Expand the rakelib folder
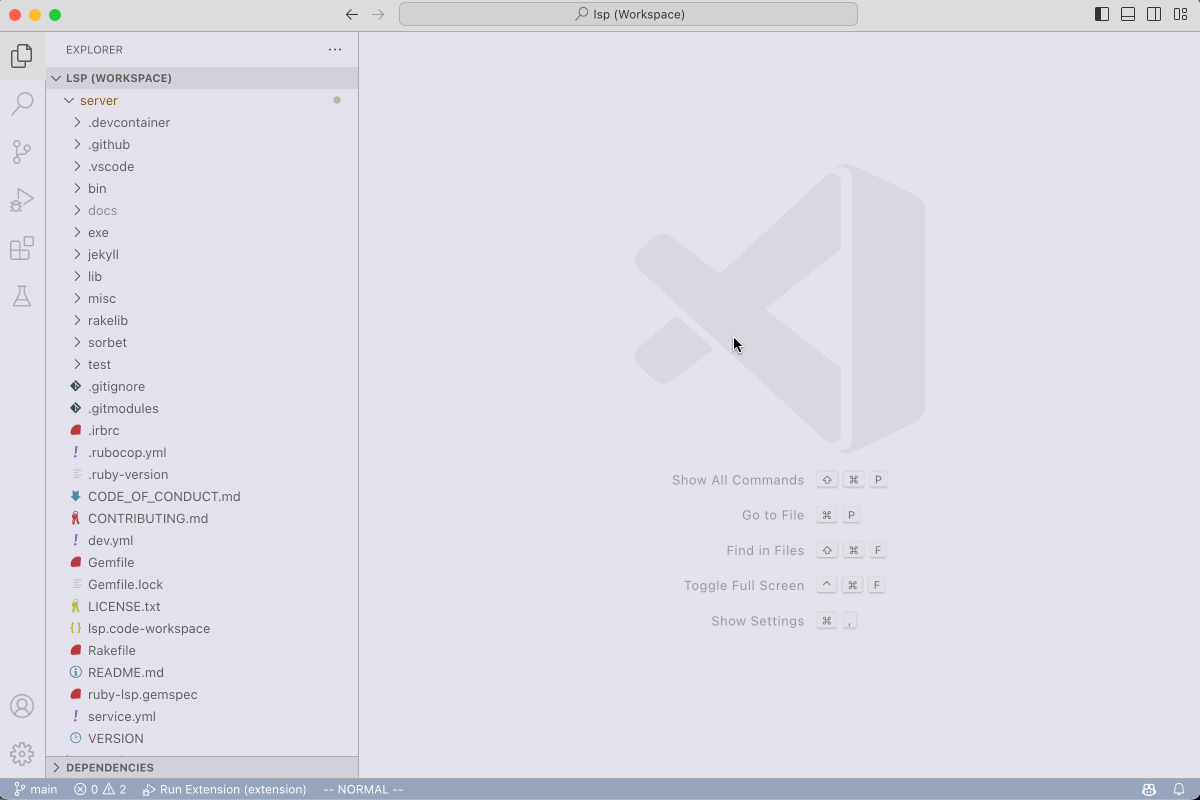The image size is (1200, 800). click(202, 320)
